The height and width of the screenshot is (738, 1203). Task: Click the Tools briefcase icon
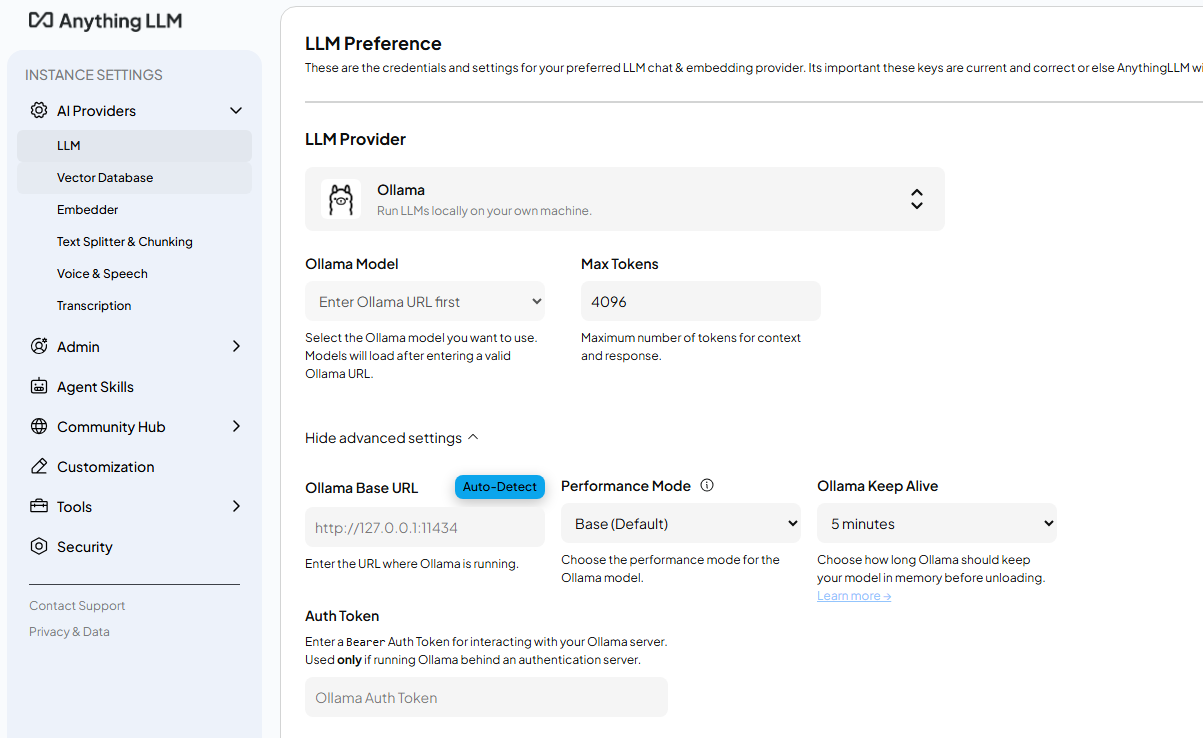pyautogui.click(x=39, y=506)
